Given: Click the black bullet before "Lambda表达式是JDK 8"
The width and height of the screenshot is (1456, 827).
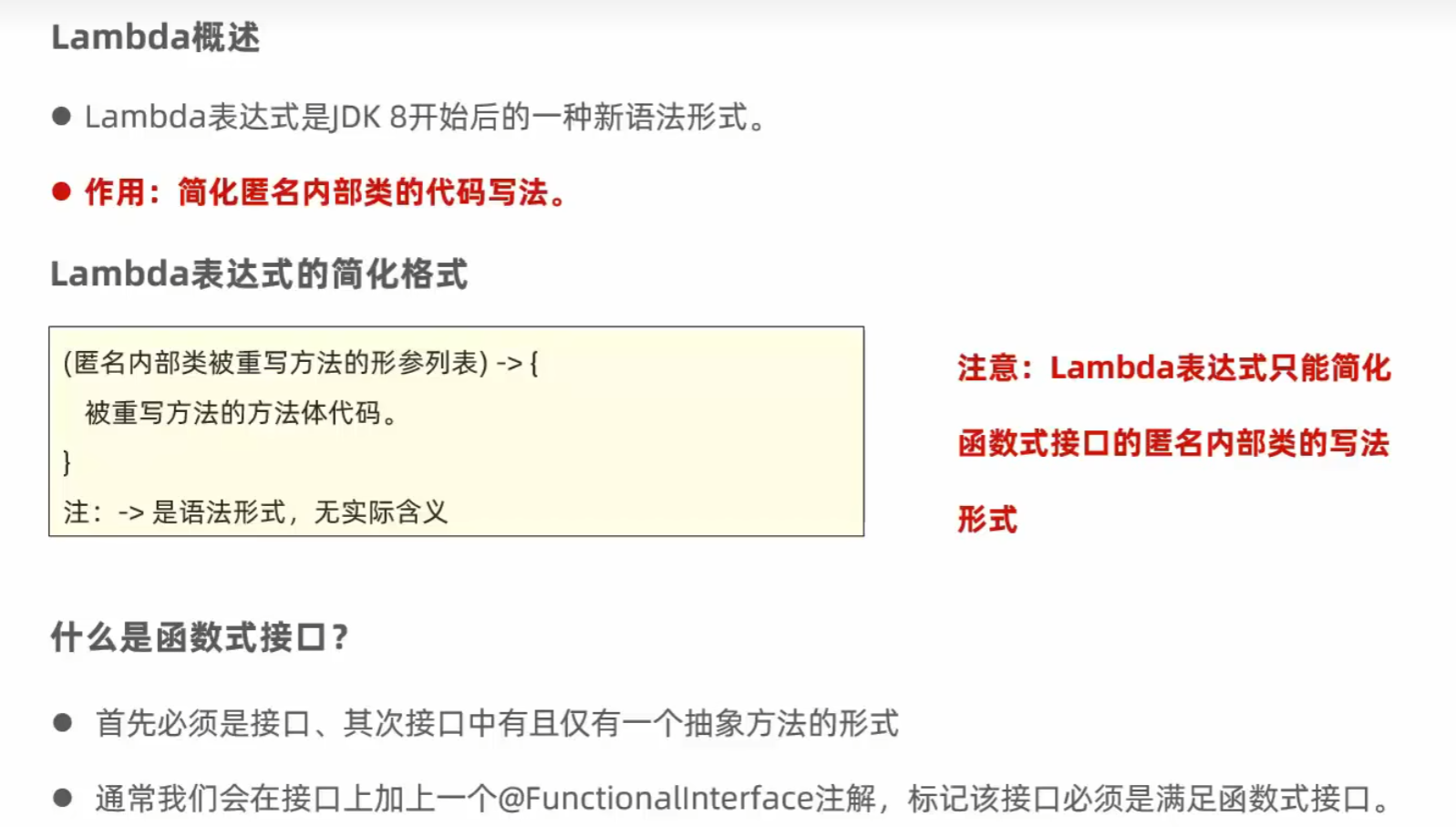Looking at the screenshot, I should [62, 117].
